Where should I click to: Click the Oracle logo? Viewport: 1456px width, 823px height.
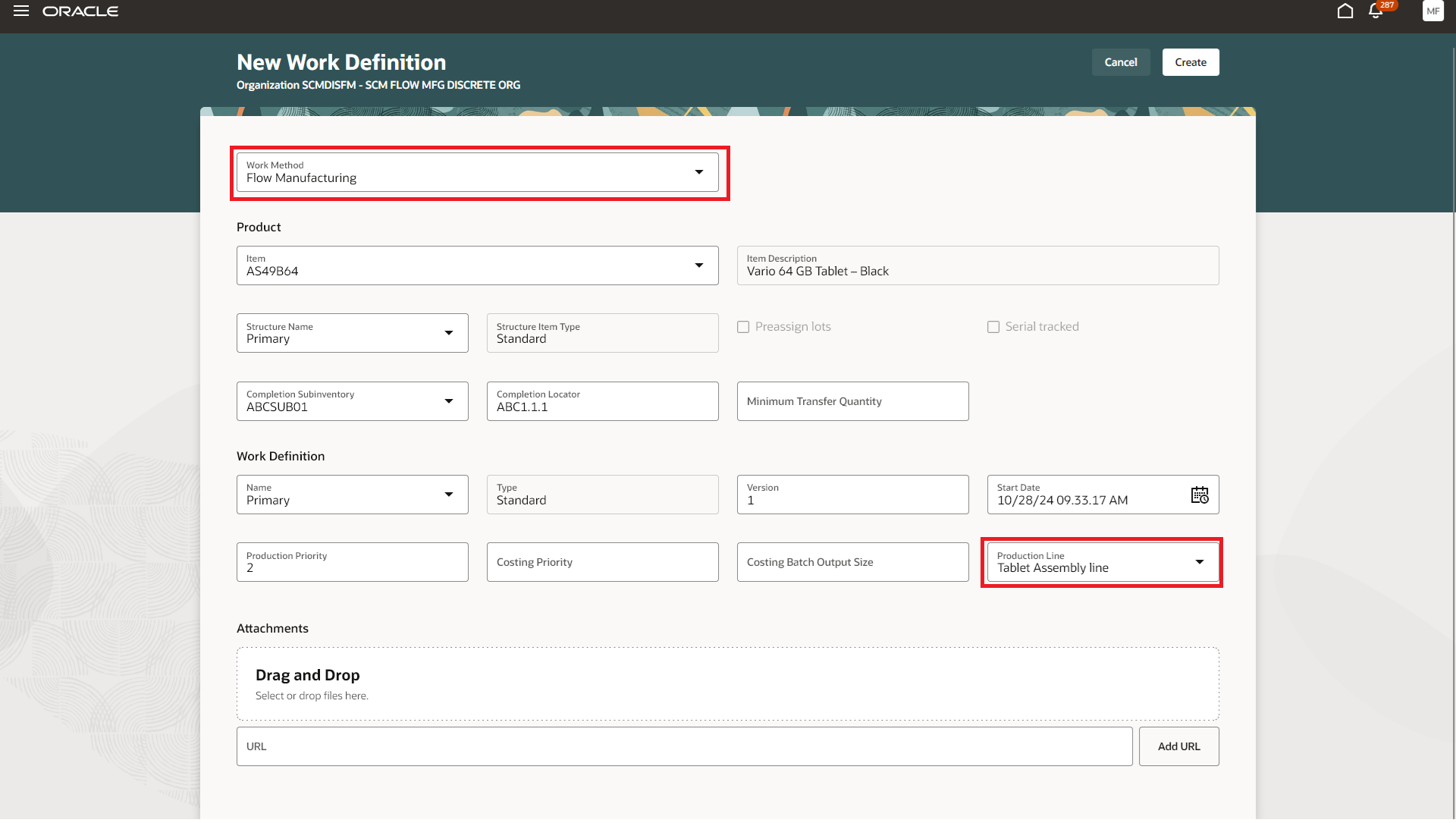[80, 11]
